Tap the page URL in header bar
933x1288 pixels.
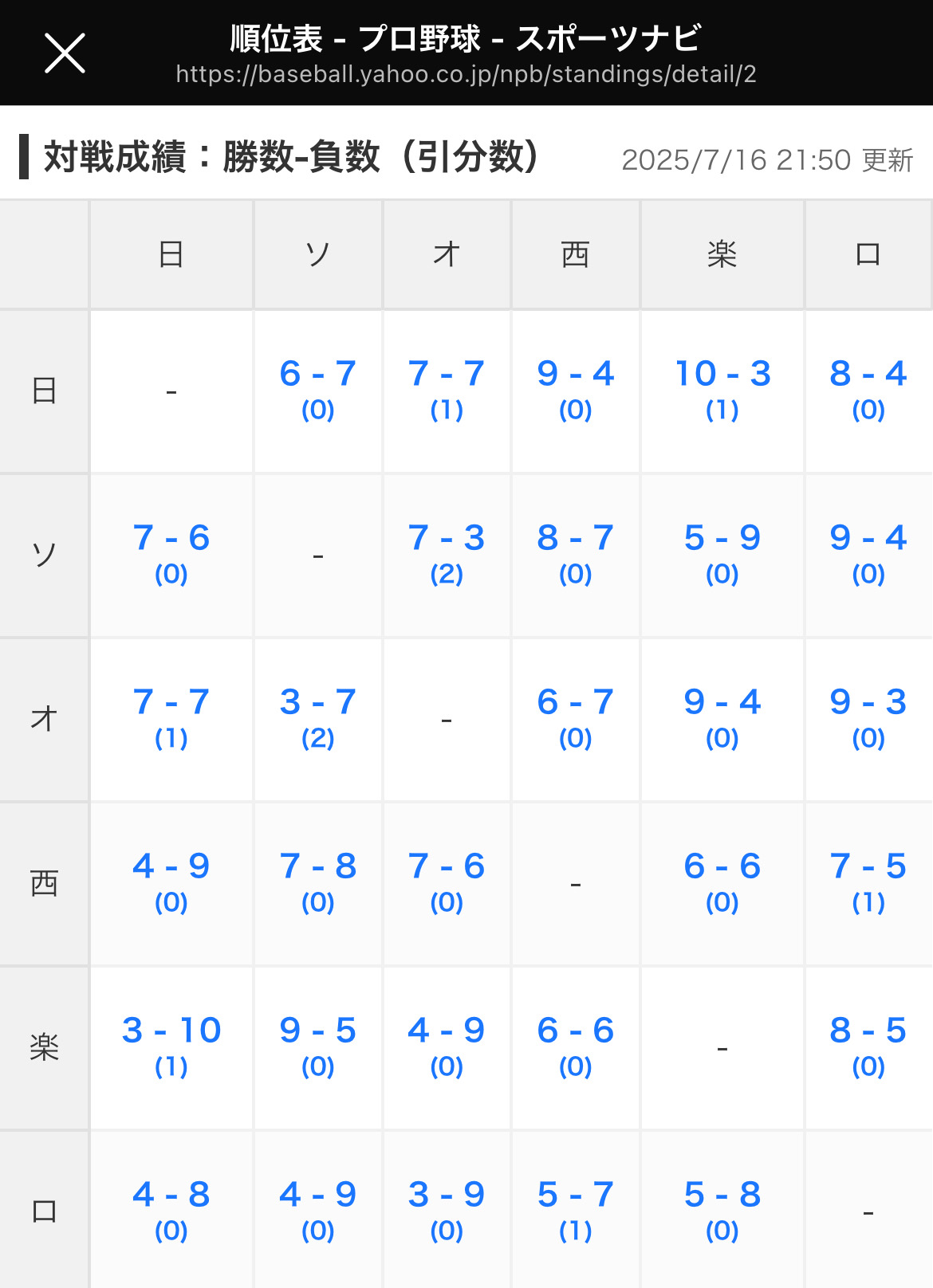coord(466,75)
